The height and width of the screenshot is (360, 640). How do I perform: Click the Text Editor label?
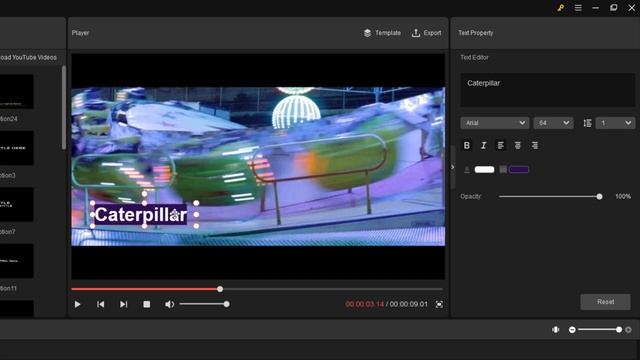[x=474, y=58]
